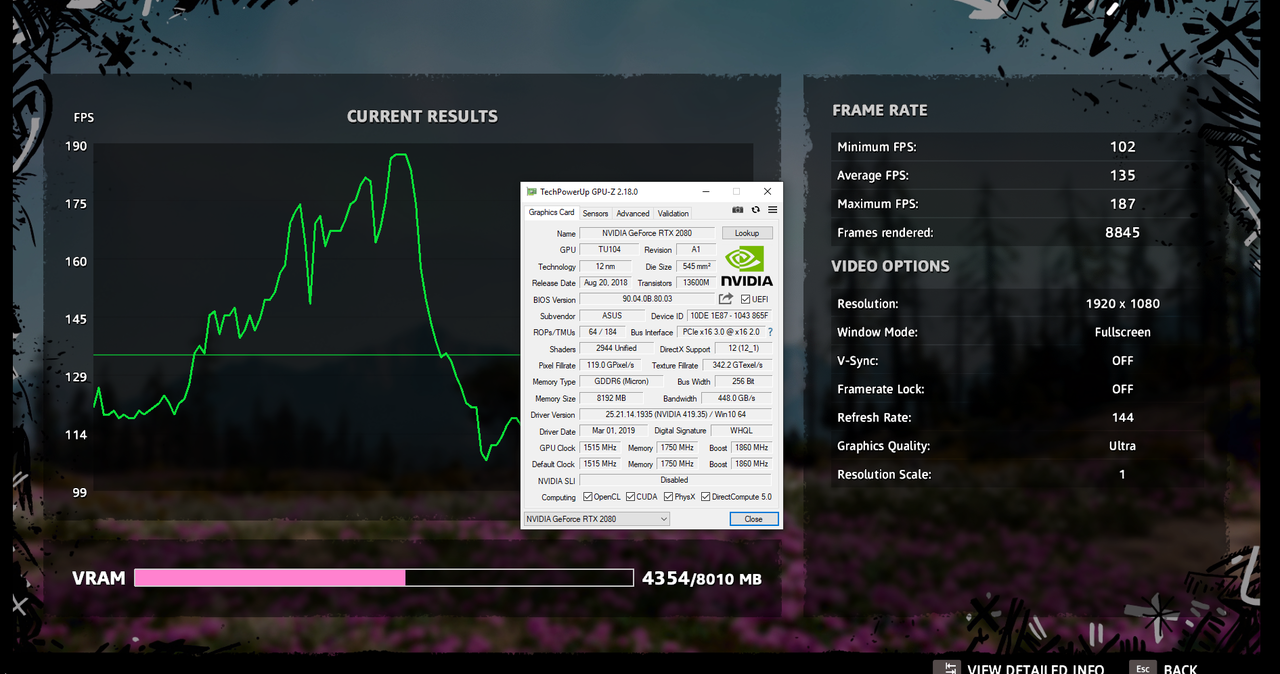Image resolution: width=1280 pixels, height=674 pixels.
Task: Click the Resolution Scale value 1
Action: (x=1122, y=474)
